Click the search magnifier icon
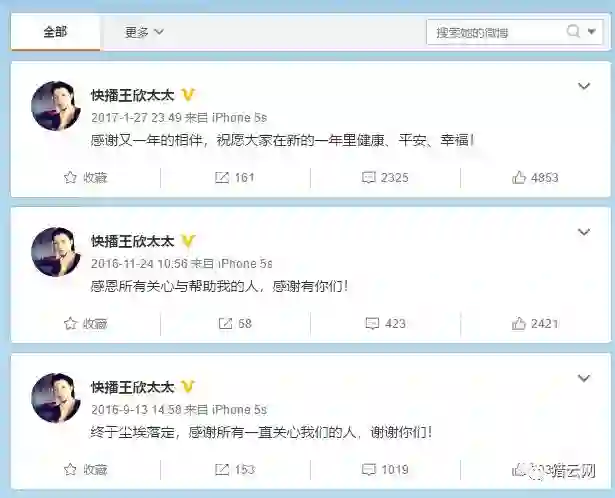This screenshot has height=498, width=615. tap(573, 31)
